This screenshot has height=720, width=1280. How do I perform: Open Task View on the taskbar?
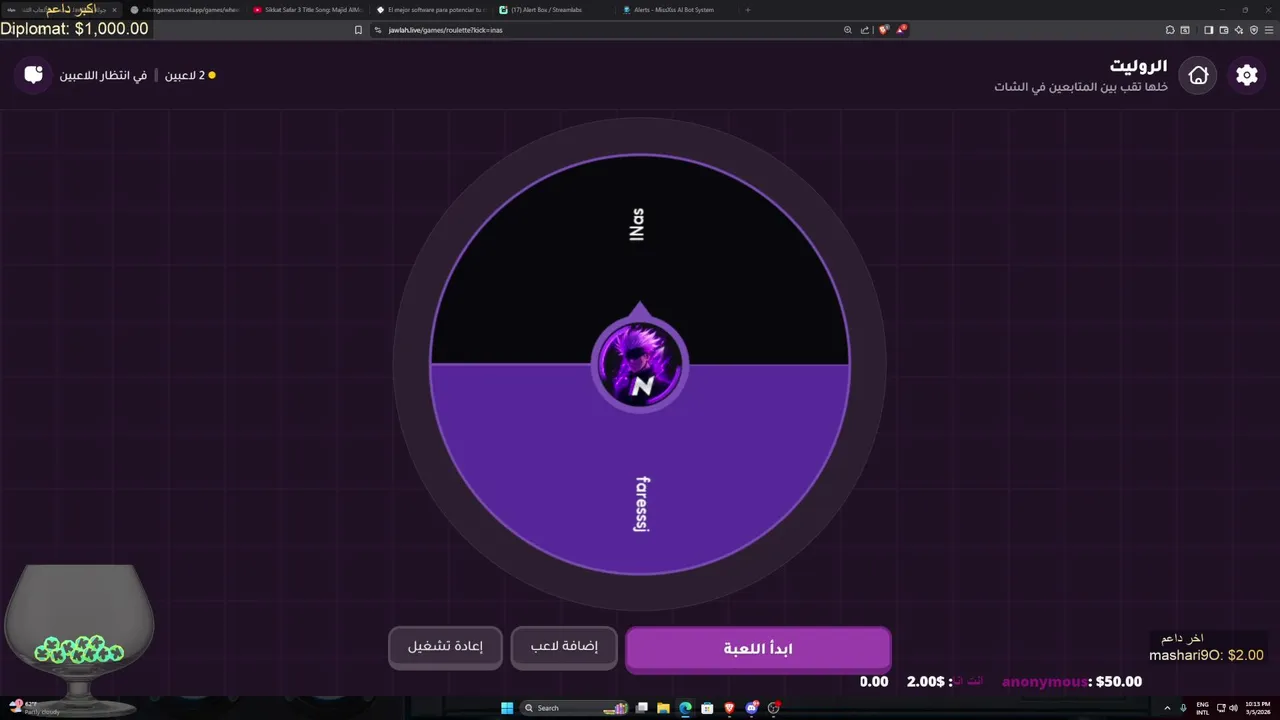point(642,708)
